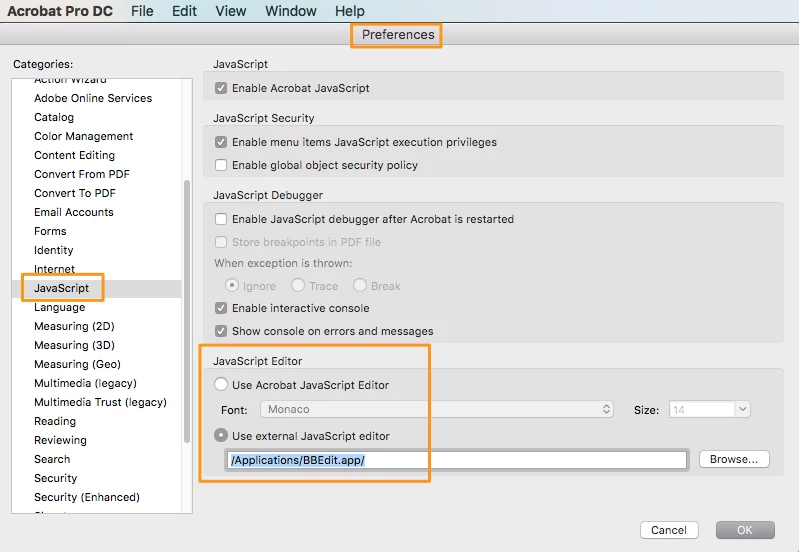This screenshot has width=799, height=552.
Task: Select the Catalog category
Action: pyautogui.click(x=54, y=117)
